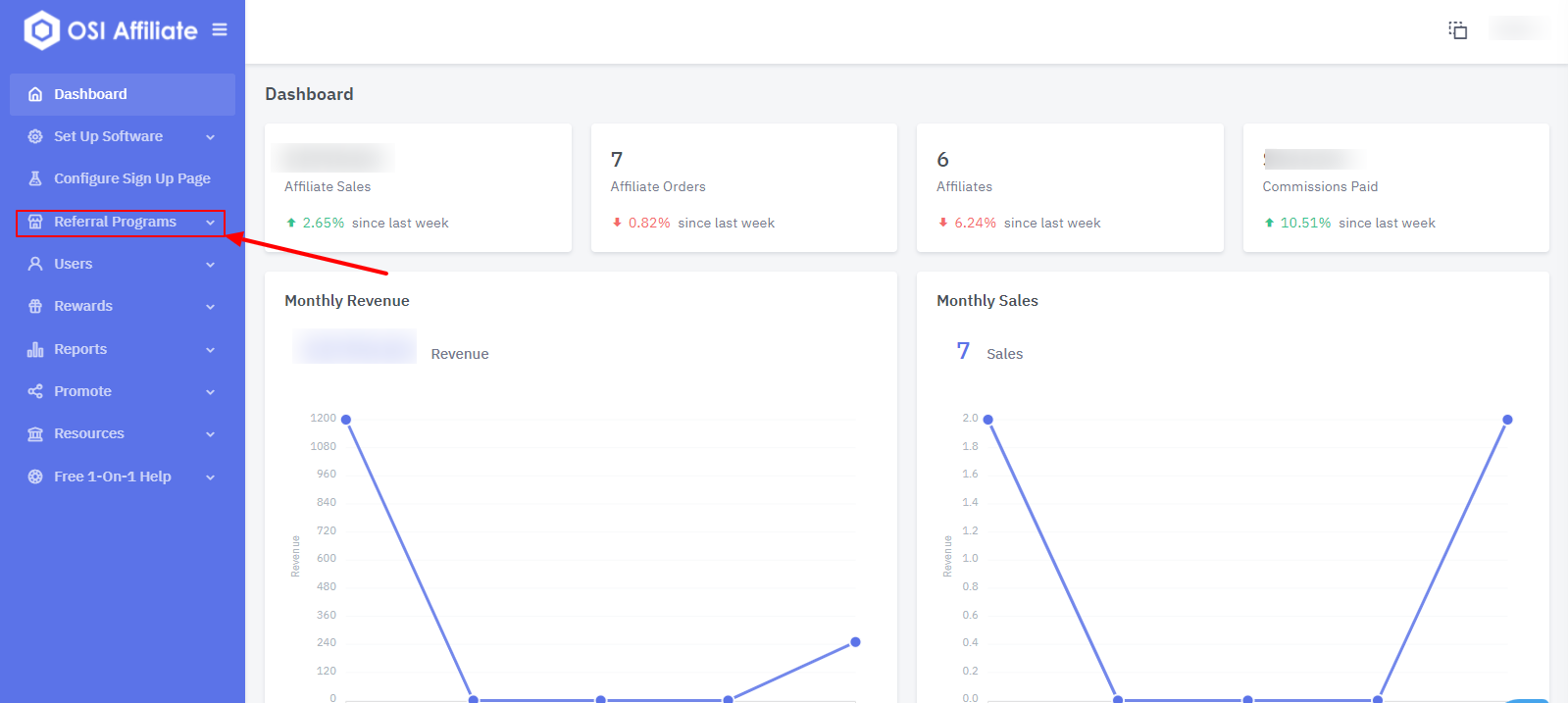Open the Dashboard menu item

point(123,94)
